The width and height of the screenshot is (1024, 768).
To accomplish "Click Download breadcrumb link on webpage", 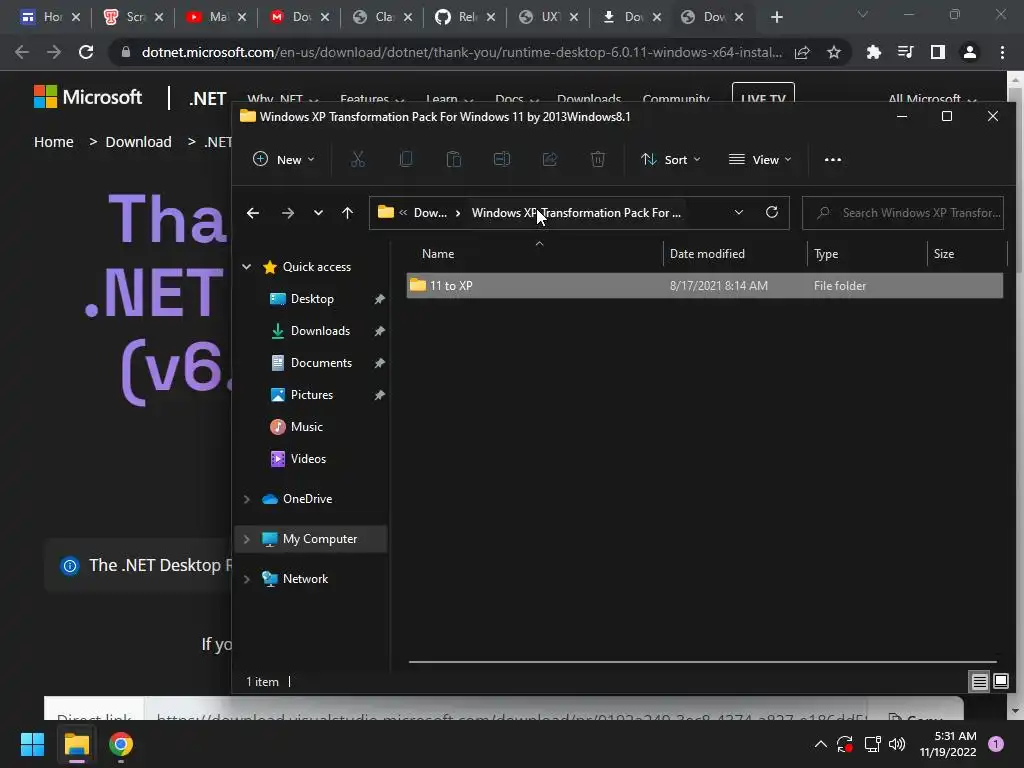I will click(x=138, y=142).
